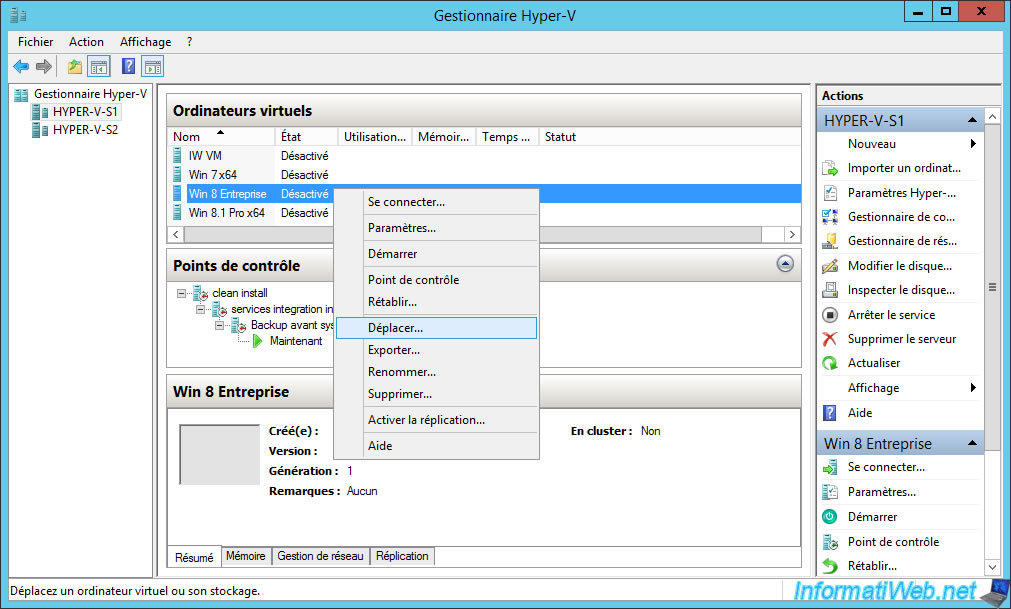Click the Inspecter le disque icon
This screenshot has height=609, width=1011.
[x=830, y=290]
